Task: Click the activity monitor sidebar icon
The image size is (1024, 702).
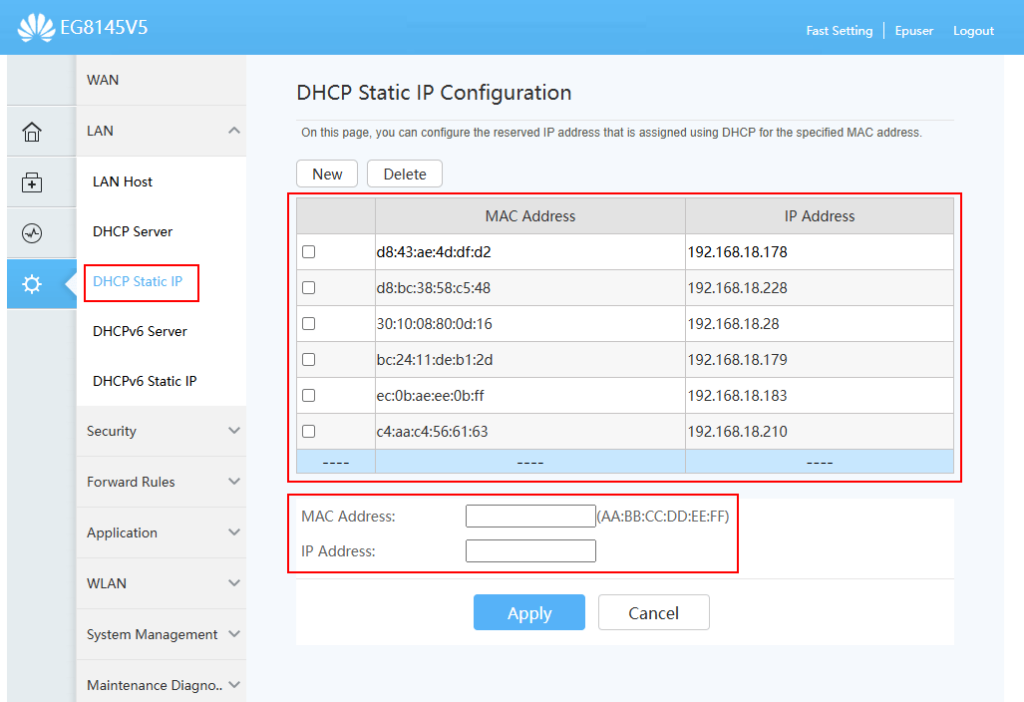Action: pos(32,233)
